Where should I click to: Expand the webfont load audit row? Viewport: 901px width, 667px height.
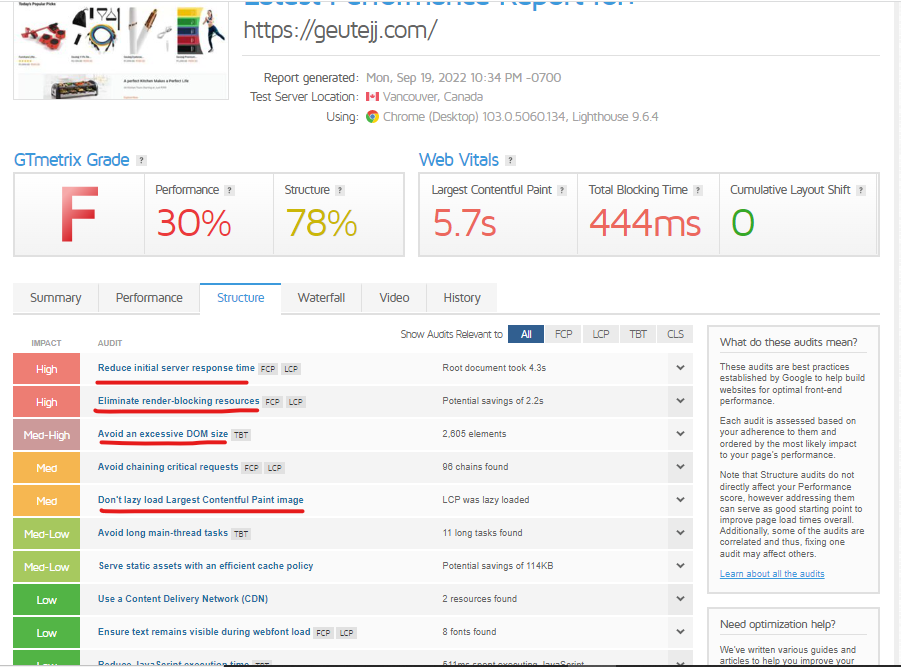[x=680, y=631]
